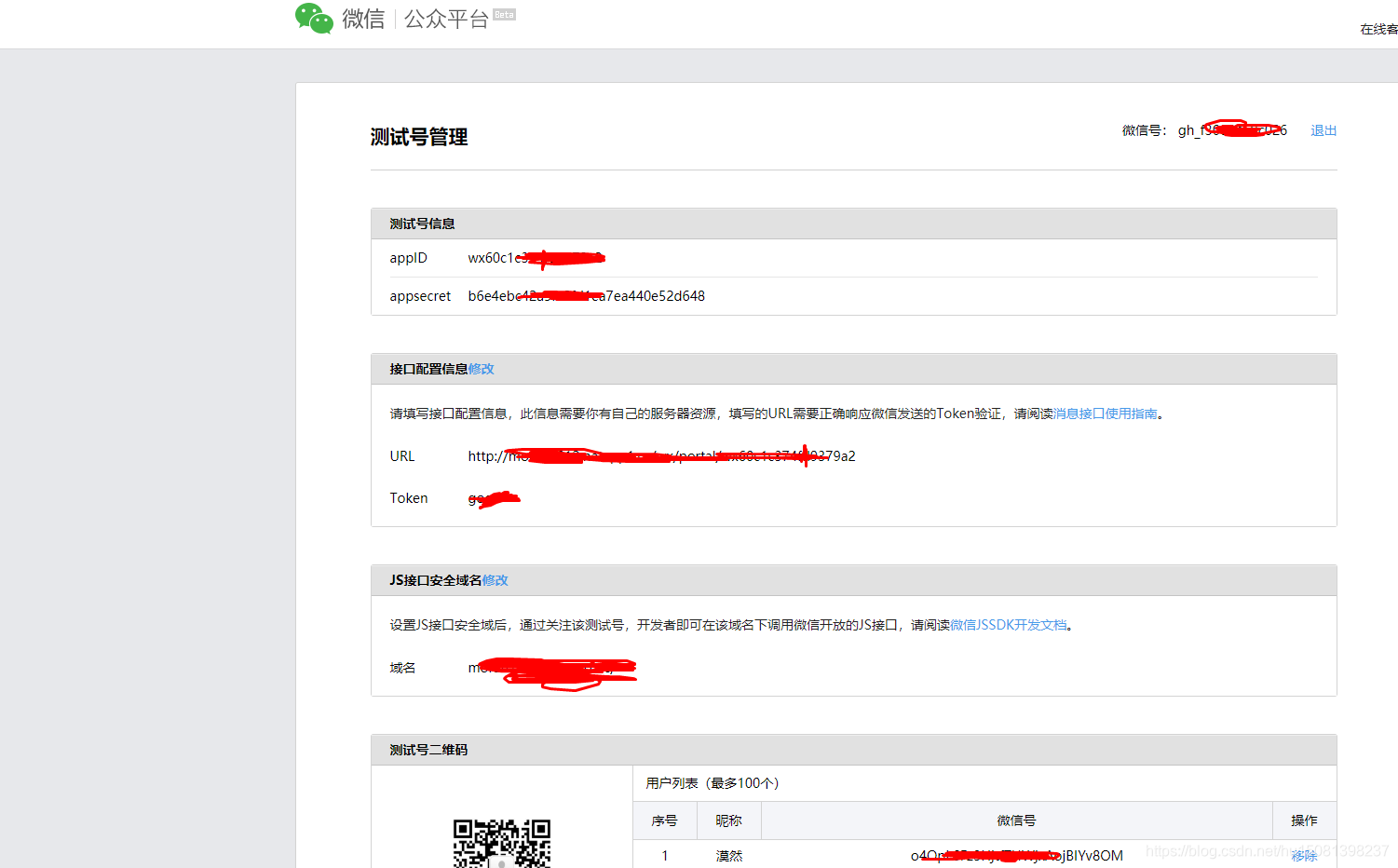Click the Token configuration value
The width and height of the screenshot is (1398, 868).
[x=494, y=497]
